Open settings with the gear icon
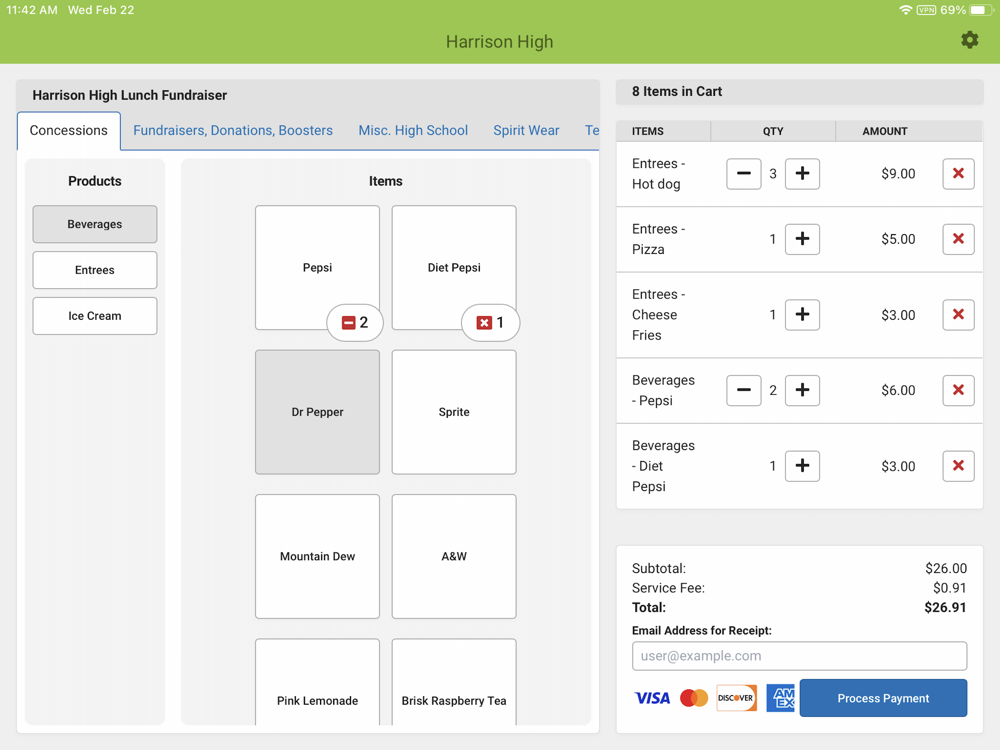This screenshot has width=1000, height=750. (969, 40)
